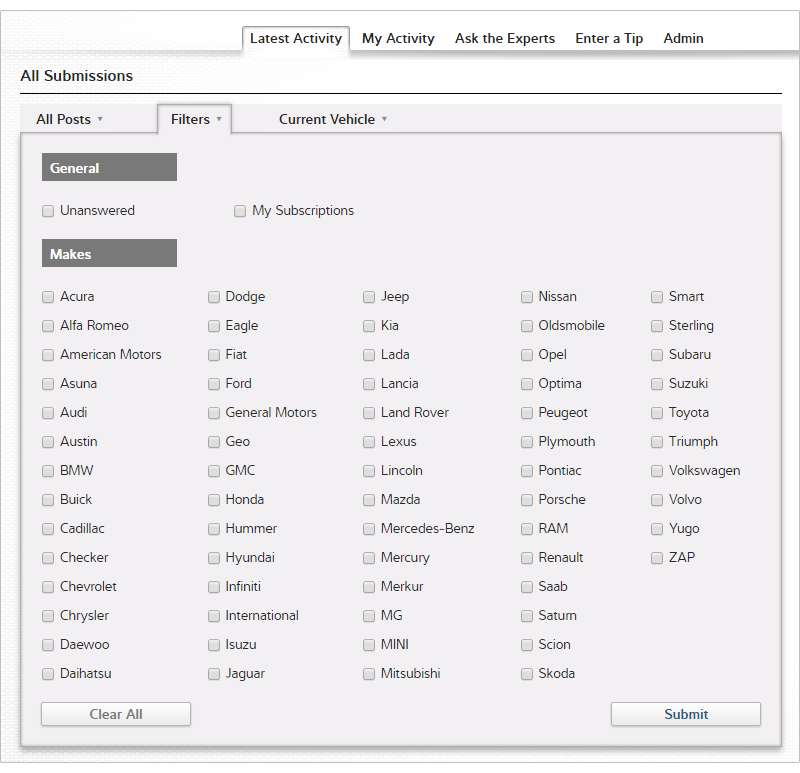Open the Current Vehicle dropdown
The image size is (800, 773).
click(x=332, y=119)
